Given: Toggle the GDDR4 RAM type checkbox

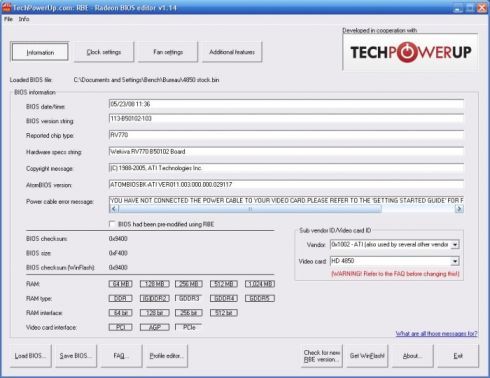Looking at the screenshot, I should click(x=224, y=298).
